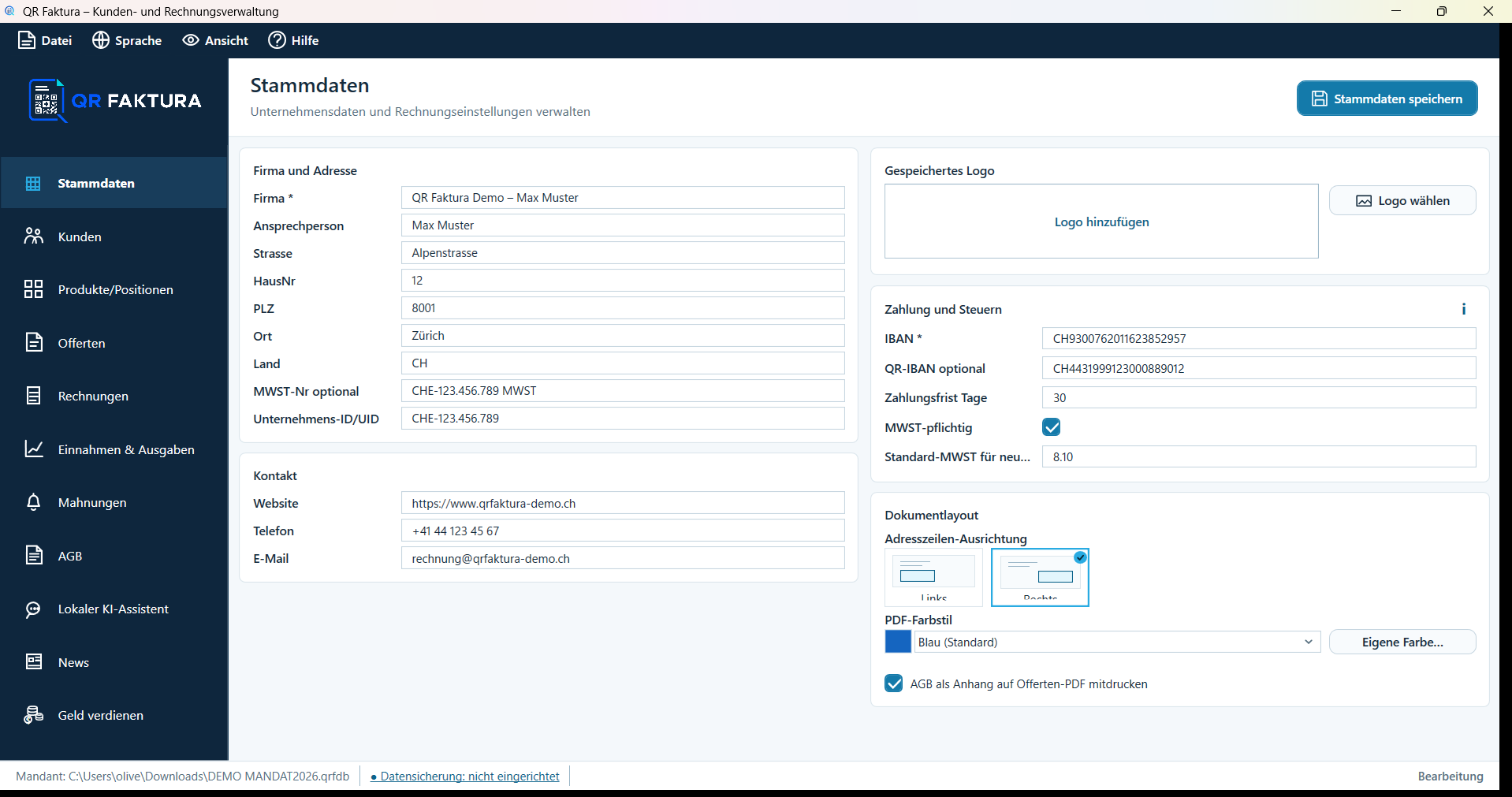1512x797 pixels.
Task: Click the E-Mail input field
Action: 623,558
